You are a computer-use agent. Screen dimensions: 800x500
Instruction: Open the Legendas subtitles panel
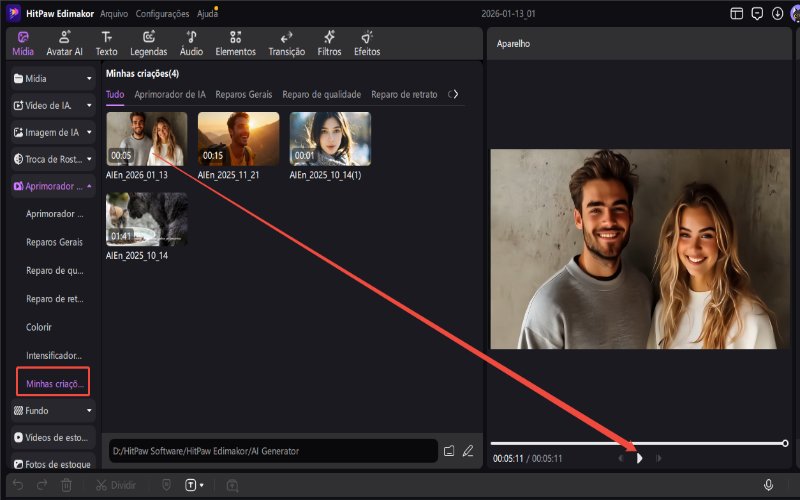click(148, 42)
